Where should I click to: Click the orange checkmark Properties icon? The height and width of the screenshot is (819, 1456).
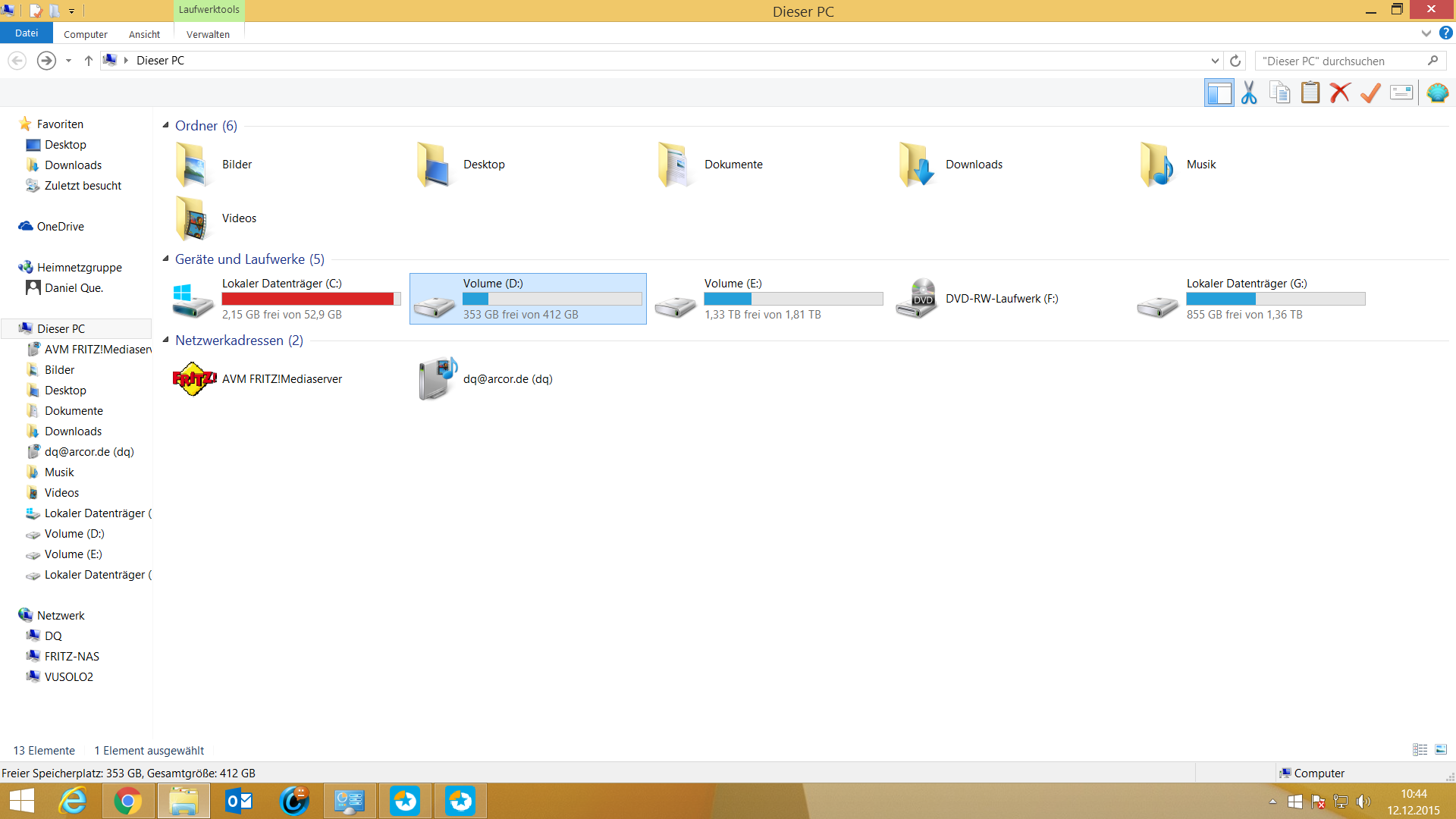pyautogui.click(x=1370, y=93)
